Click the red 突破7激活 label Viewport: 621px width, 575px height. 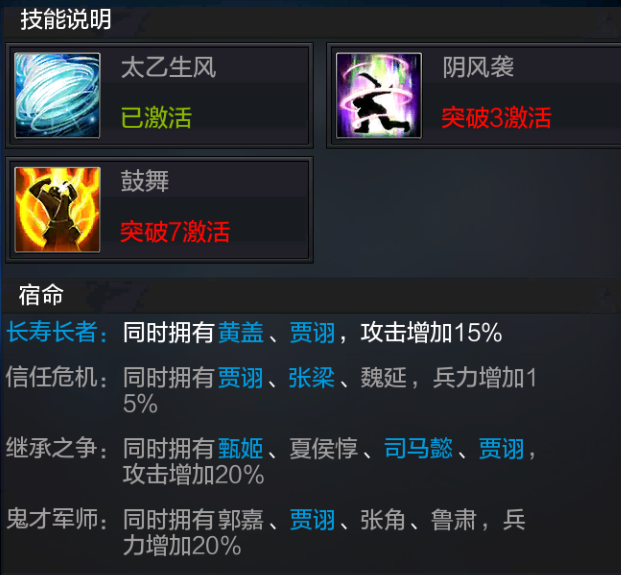[175, 232]
